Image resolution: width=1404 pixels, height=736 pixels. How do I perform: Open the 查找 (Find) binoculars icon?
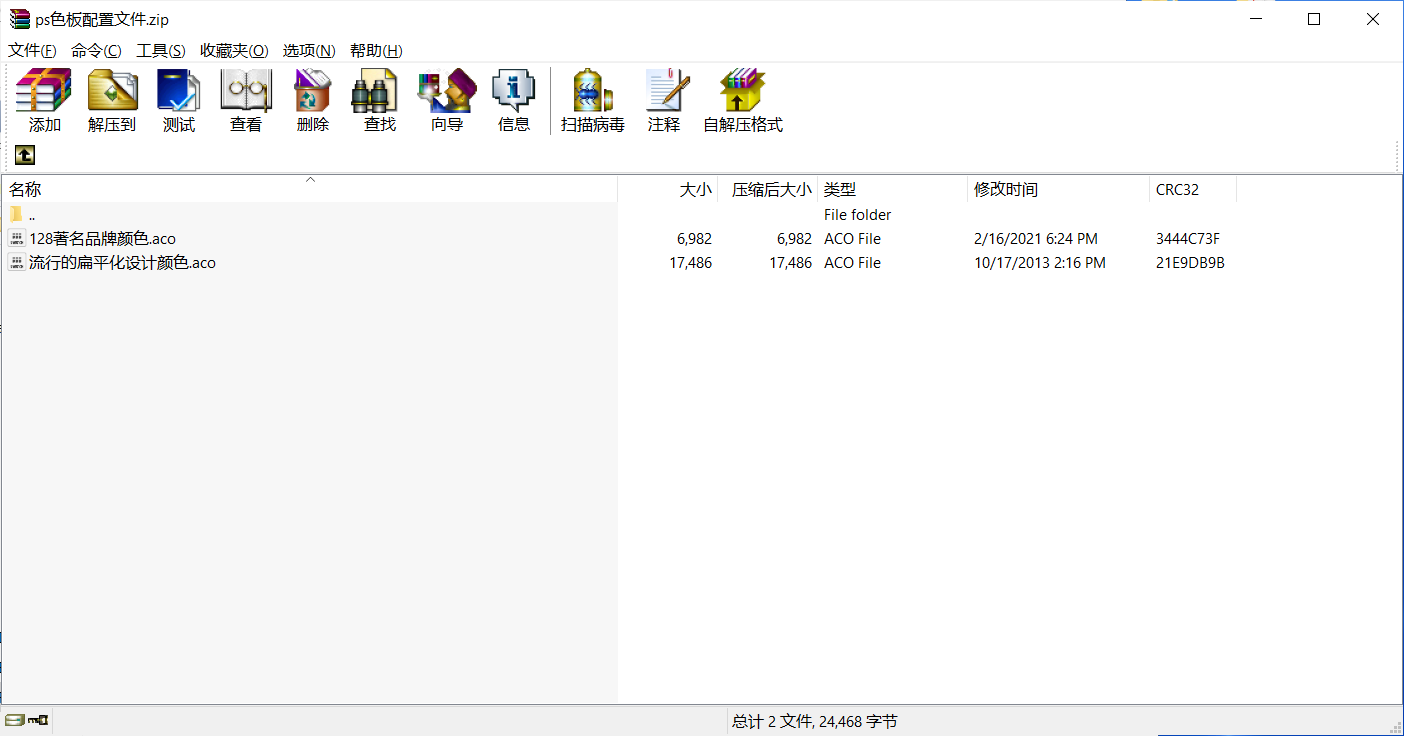pyautogui.click(x=379, y=100)
